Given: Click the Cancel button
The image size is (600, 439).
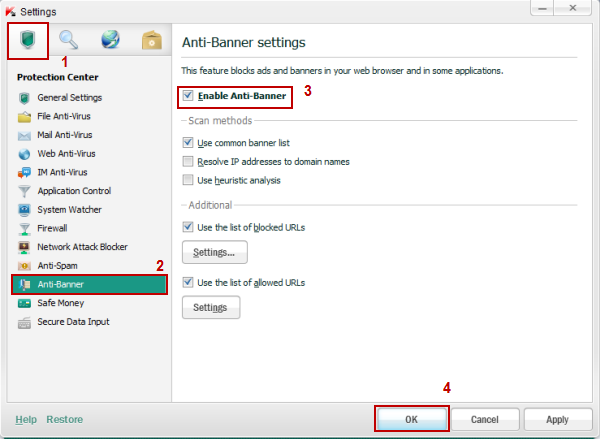Looking at the screenshot, I should pyautogui.click(x=485, y=419).
